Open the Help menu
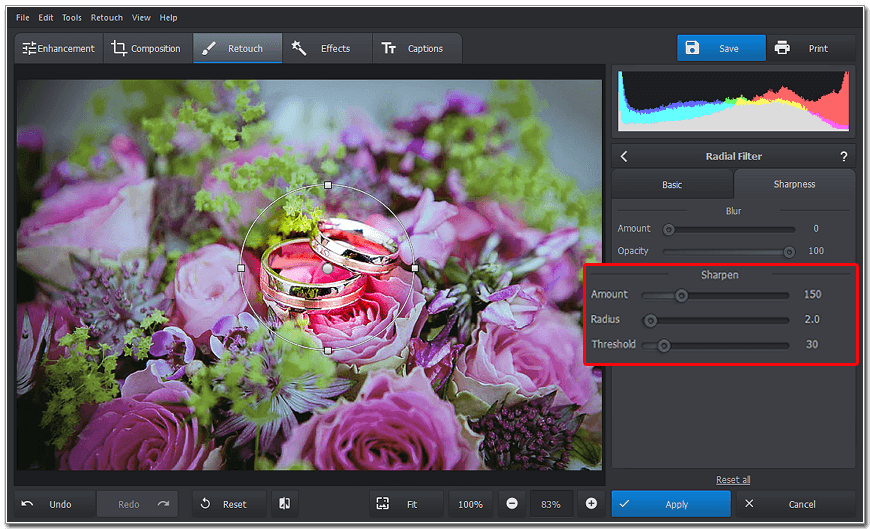 pyautogui.click(x=169, y=18)
